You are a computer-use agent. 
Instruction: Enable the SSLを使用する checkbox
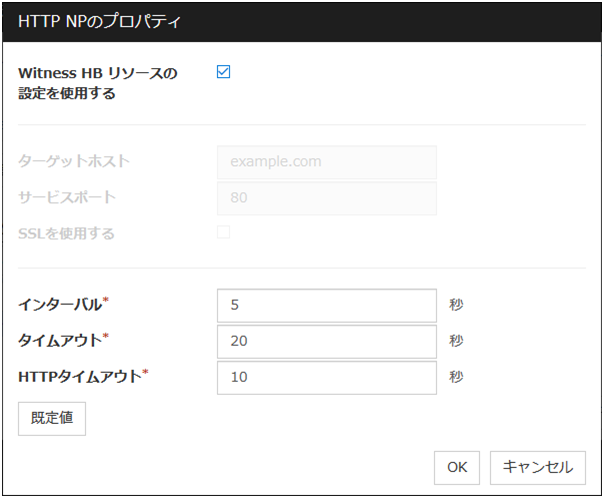pyautogui.click(x=224, y=233)
